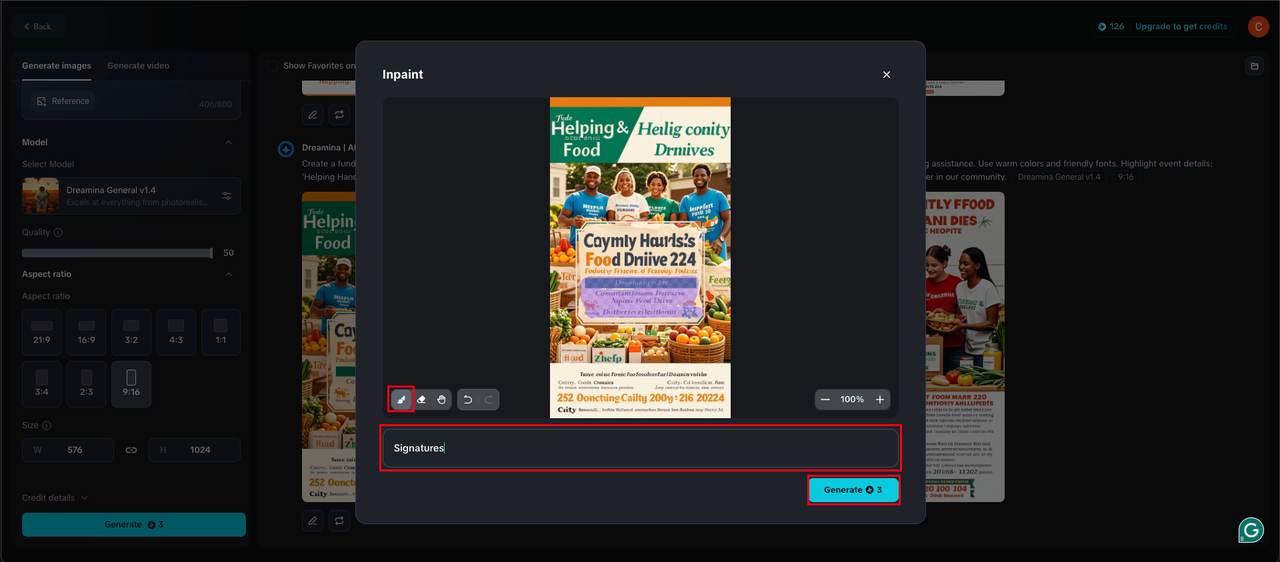The height and width of the screenshot is (562, 1280).
Task: Collapse the Model section chevron
Action: (x=228, y=142)
